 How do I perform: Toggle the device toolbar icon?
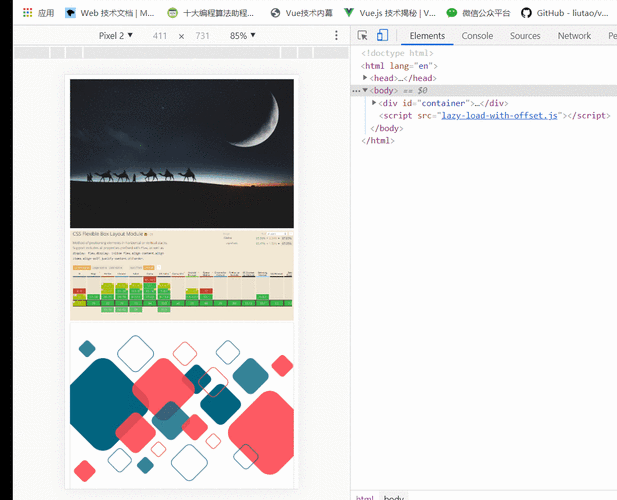pos(382,36)
